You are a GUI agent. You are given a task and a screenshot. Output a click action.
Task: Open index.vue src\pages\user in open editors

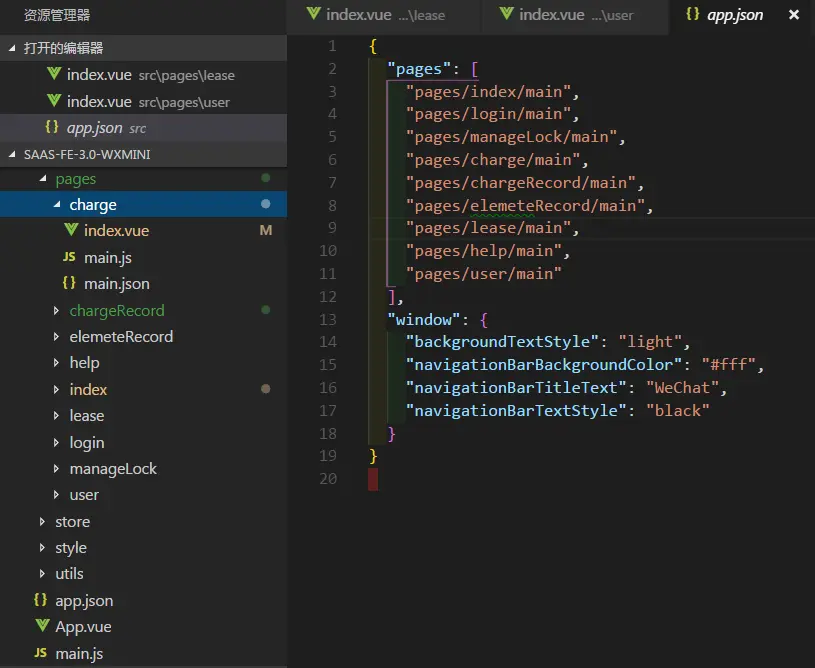143,101
